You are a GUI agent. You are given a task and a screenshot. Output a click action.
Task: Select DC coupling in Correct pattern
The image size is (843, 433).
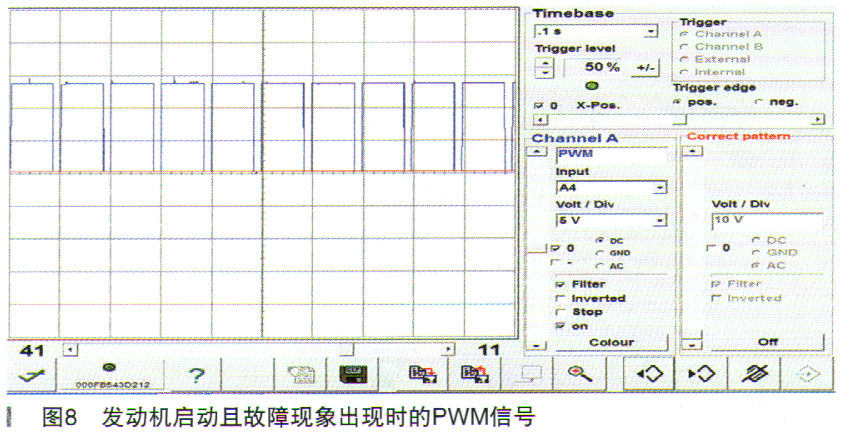[756, 240]
